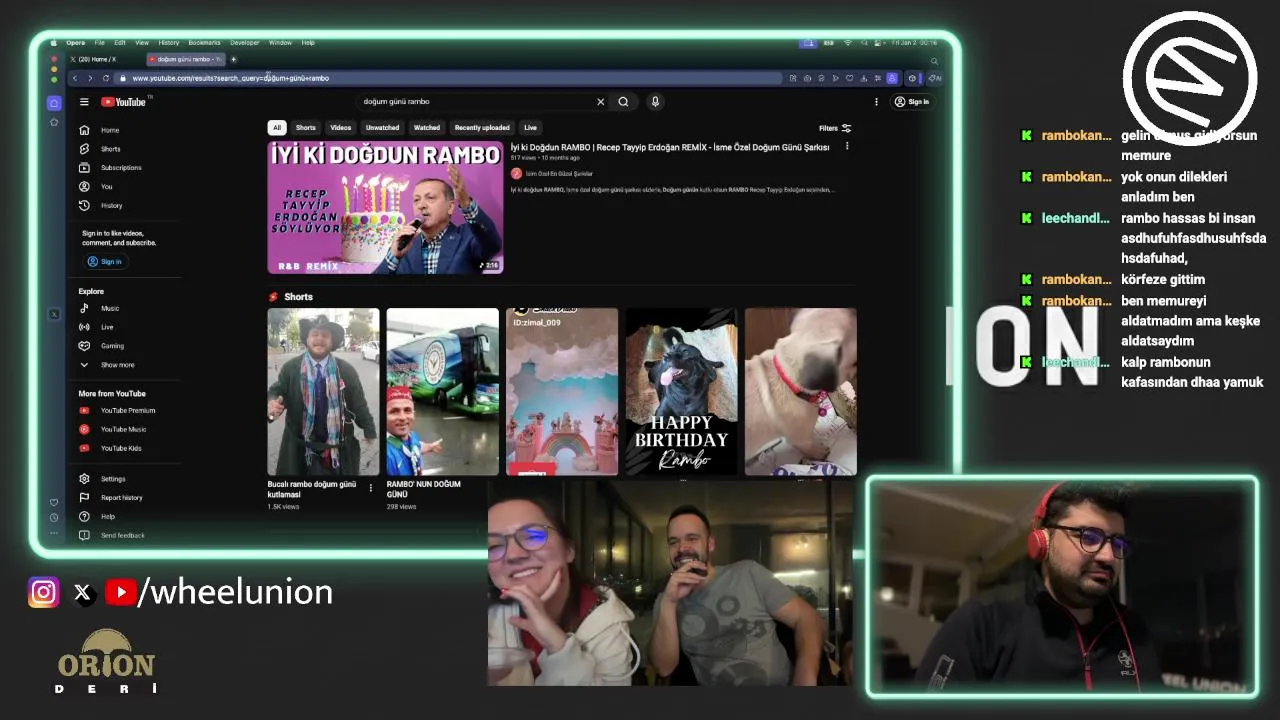
Task: Select the All filter chip
Action: tap(277, 128)
